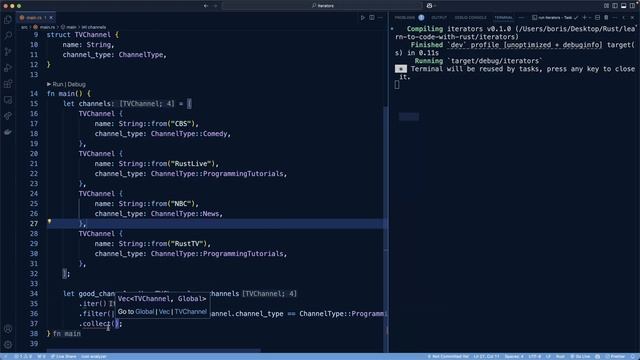Open editor More Actions ellipsis menu
Viewport: 640px width, 360px height.
click(x=380, y=18)
